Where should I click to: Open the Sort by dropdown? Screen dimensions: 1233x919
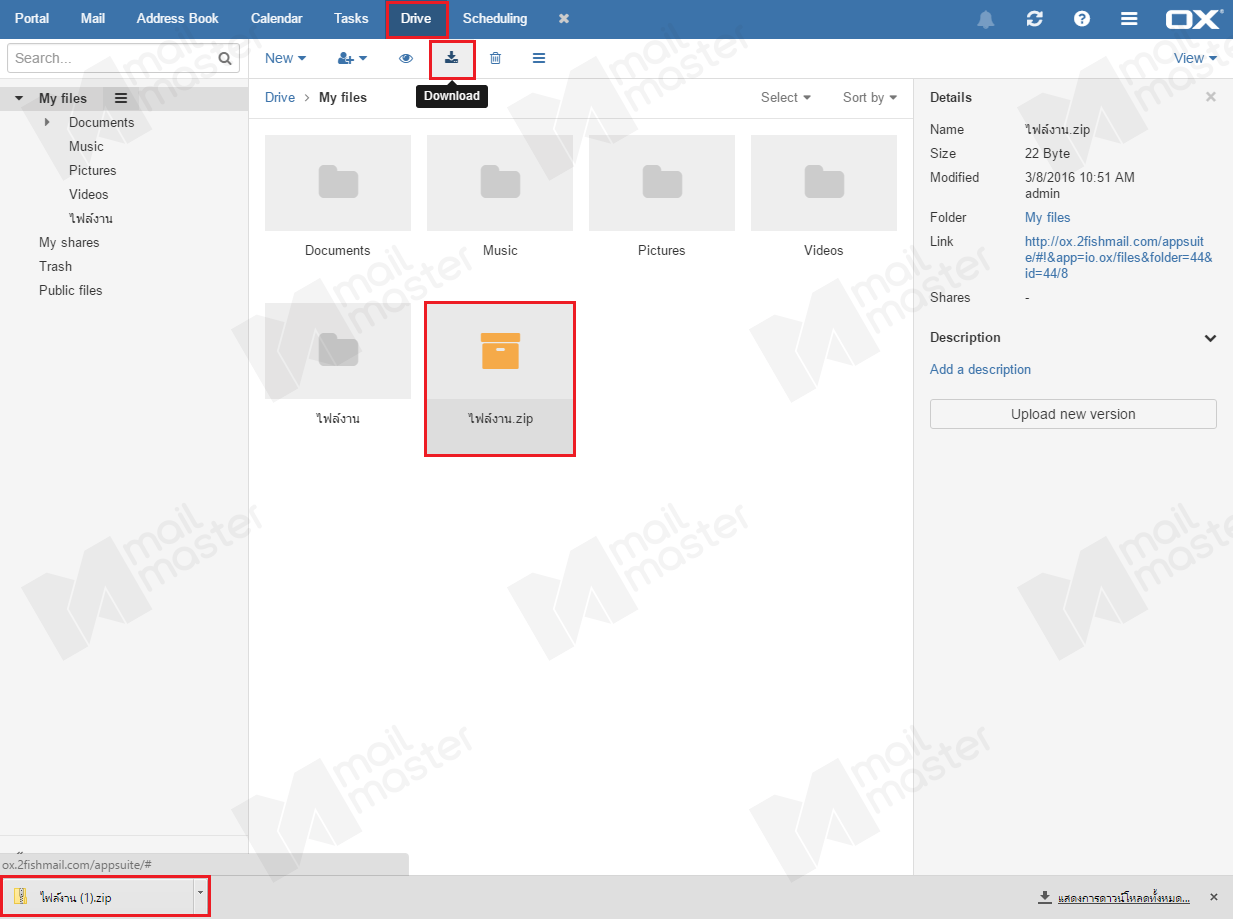point(870,97)
